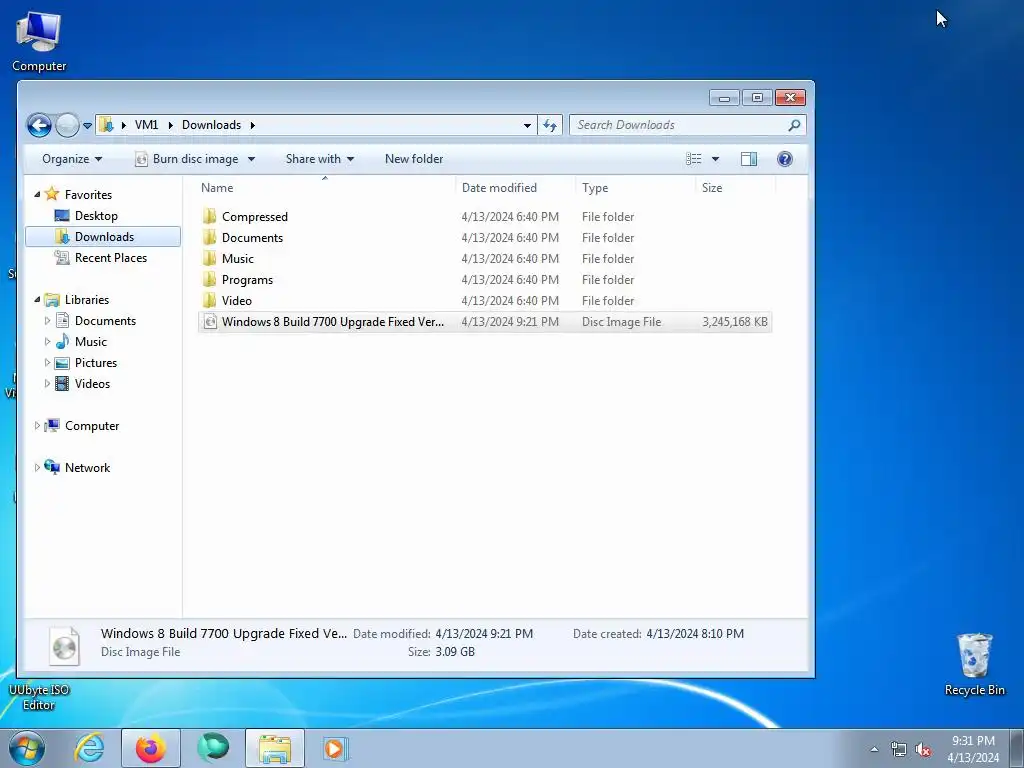1024x768 pixels.
Task: Open the Burn disc image dropdown arrow
Action: pos(251,159)
